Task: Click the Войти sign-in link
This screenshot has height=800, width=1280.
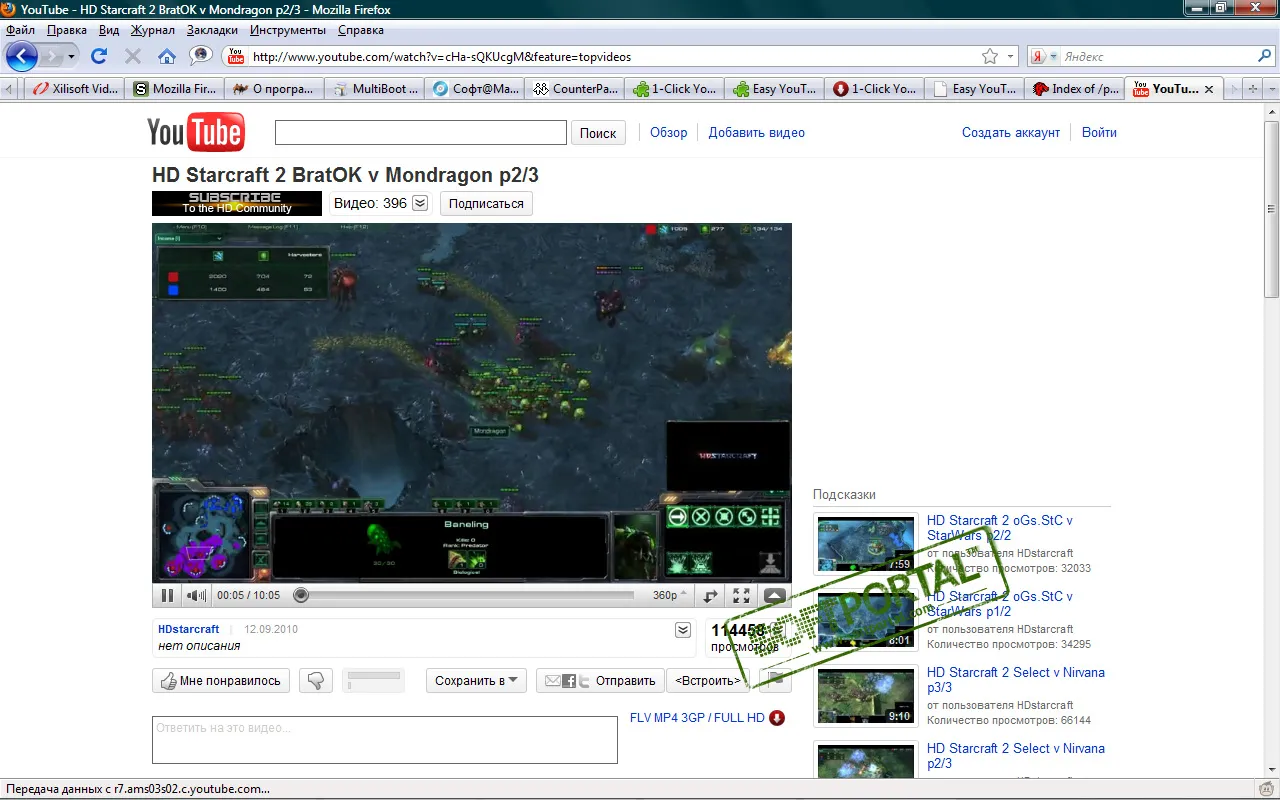Action: tap(1099, 132)
